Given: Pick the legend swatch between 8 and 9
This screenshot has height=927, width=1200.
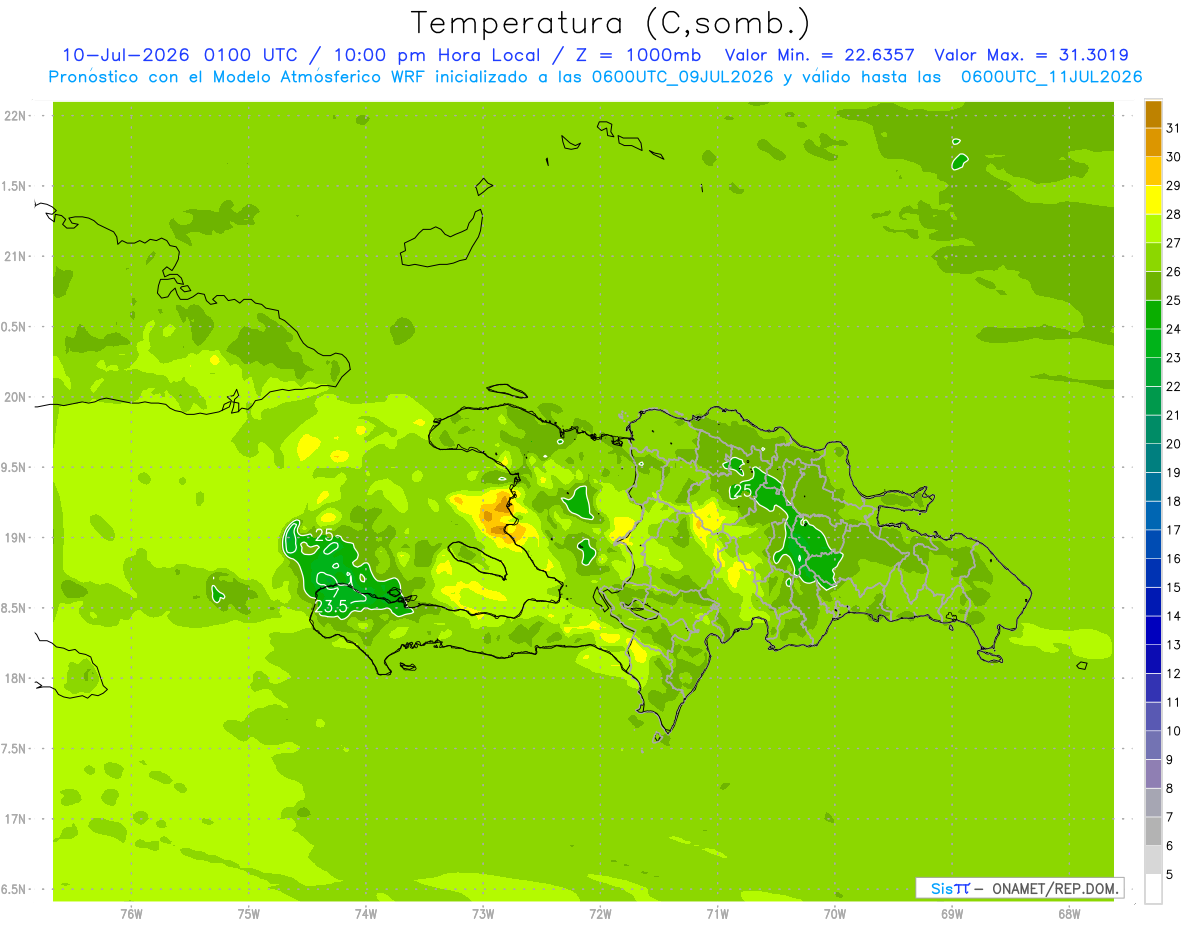Looking at the screenshot, I should coord(1153,775).
